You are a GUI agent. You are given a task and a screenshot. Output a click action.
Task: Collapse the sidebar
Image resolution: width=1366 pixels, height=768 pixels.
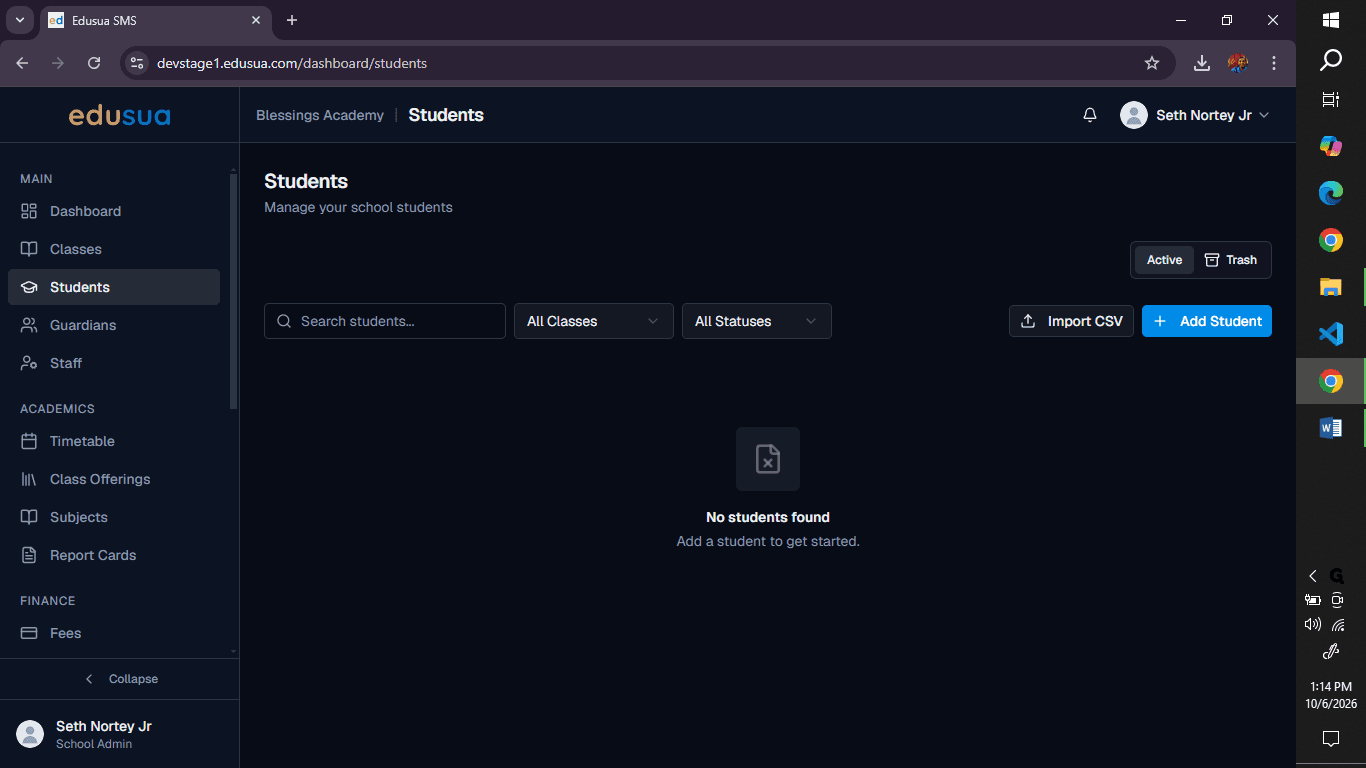click(120, 679)
